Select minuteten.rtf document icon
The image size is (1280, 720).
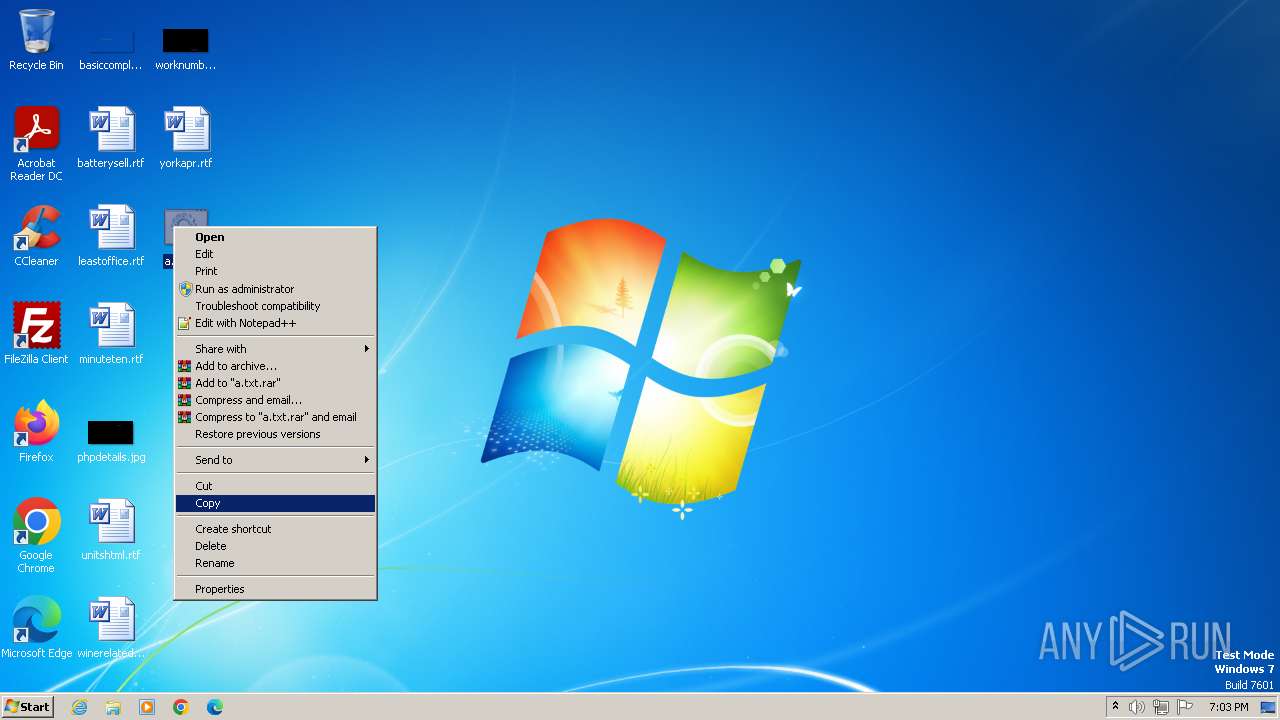point(111,334)
